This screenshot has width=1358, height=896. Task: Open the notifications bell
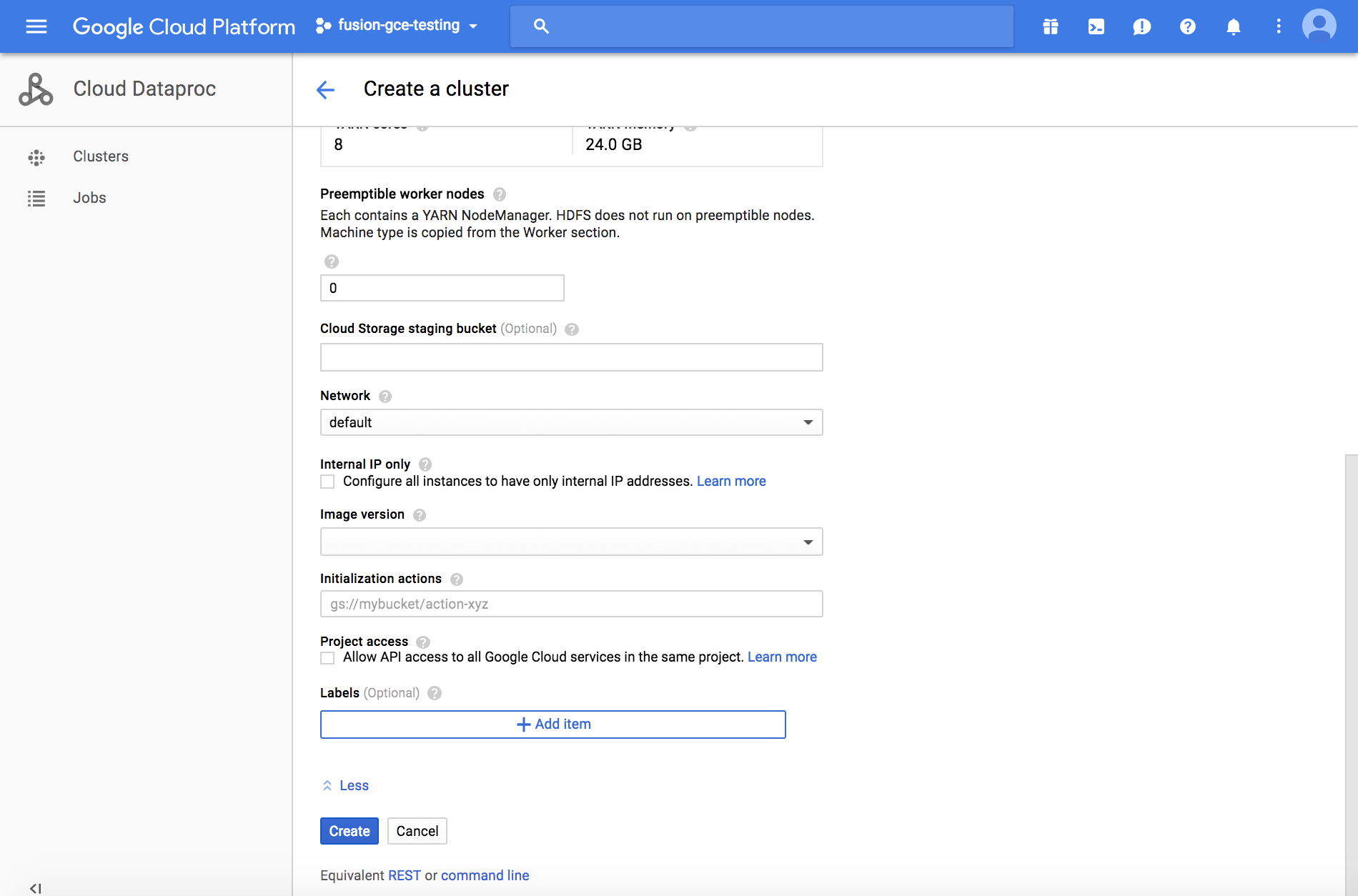tap(1233, 26)
